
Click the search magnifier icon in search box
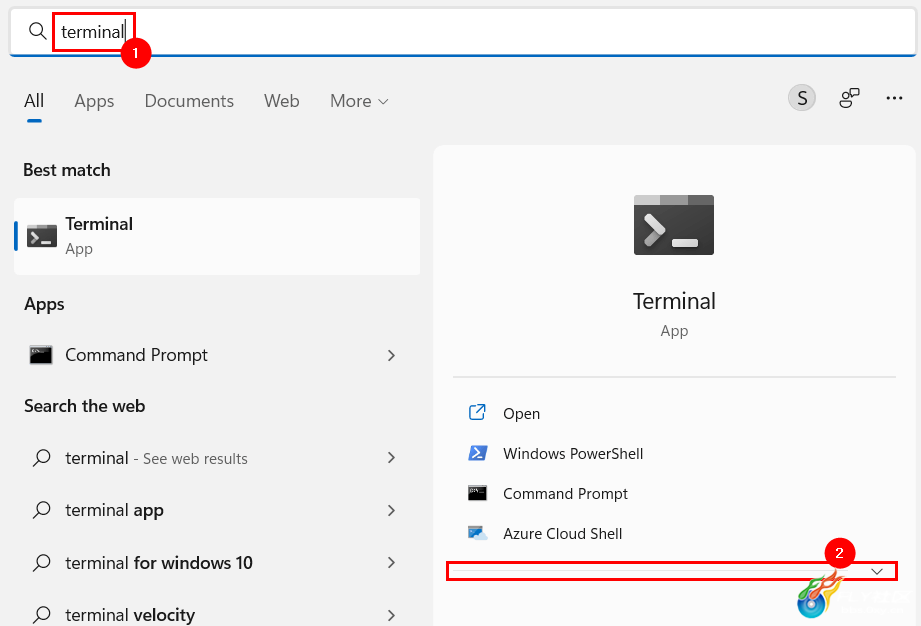pyautogui.click(x=37, y=31)
